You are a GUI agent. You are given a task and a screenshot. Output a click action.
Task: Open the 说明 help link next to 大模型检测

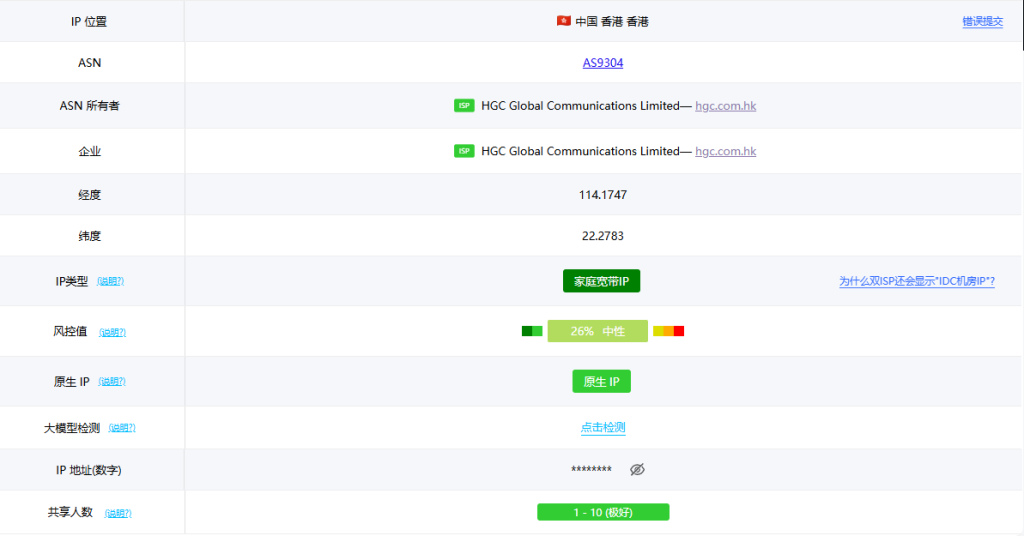pyautogui.click(x=122, y=428)
